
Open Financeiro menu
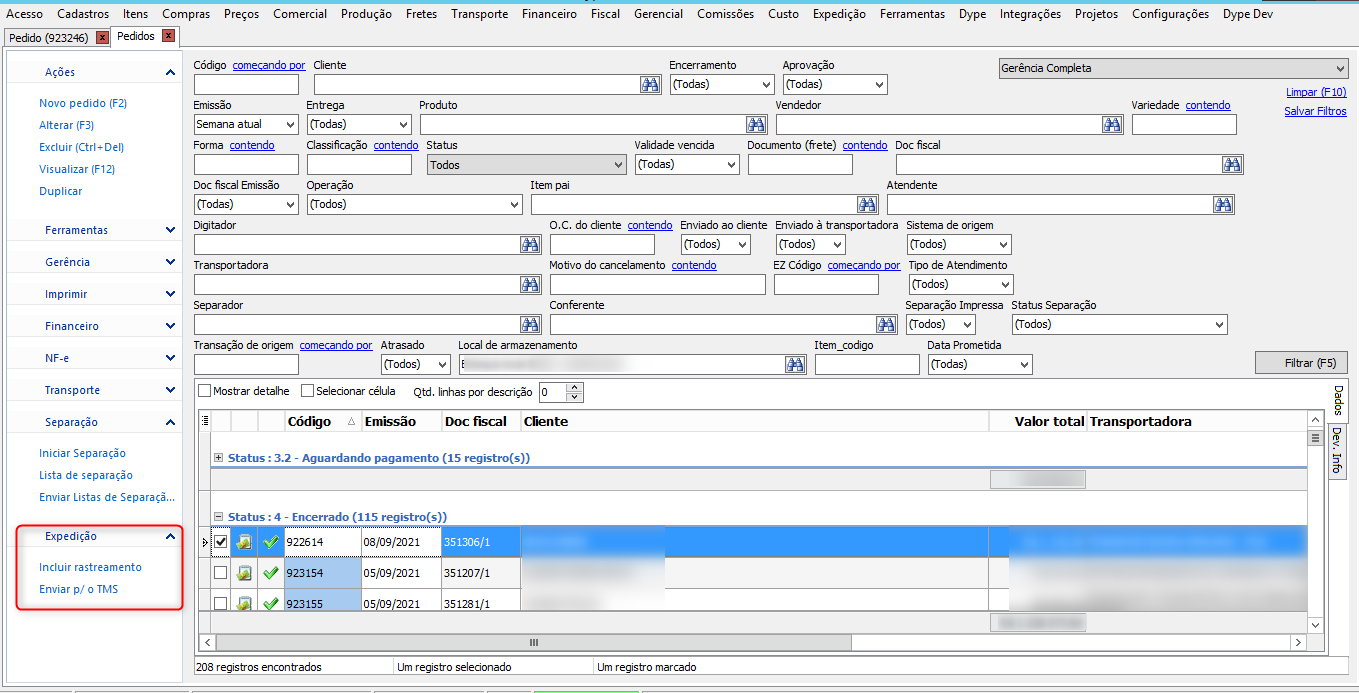(x=549, y=14)
